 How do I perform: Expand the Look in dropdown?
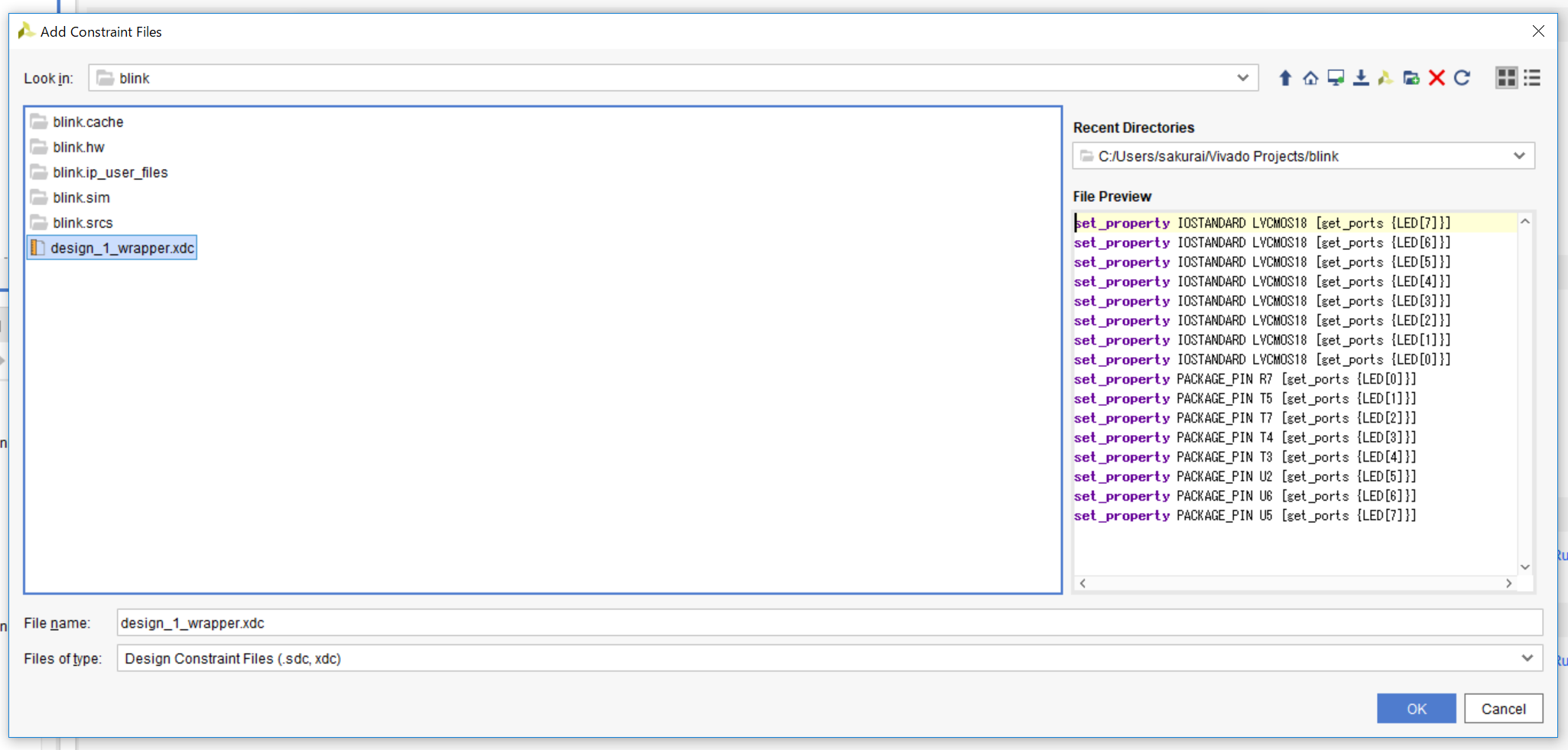(1242, 78)
